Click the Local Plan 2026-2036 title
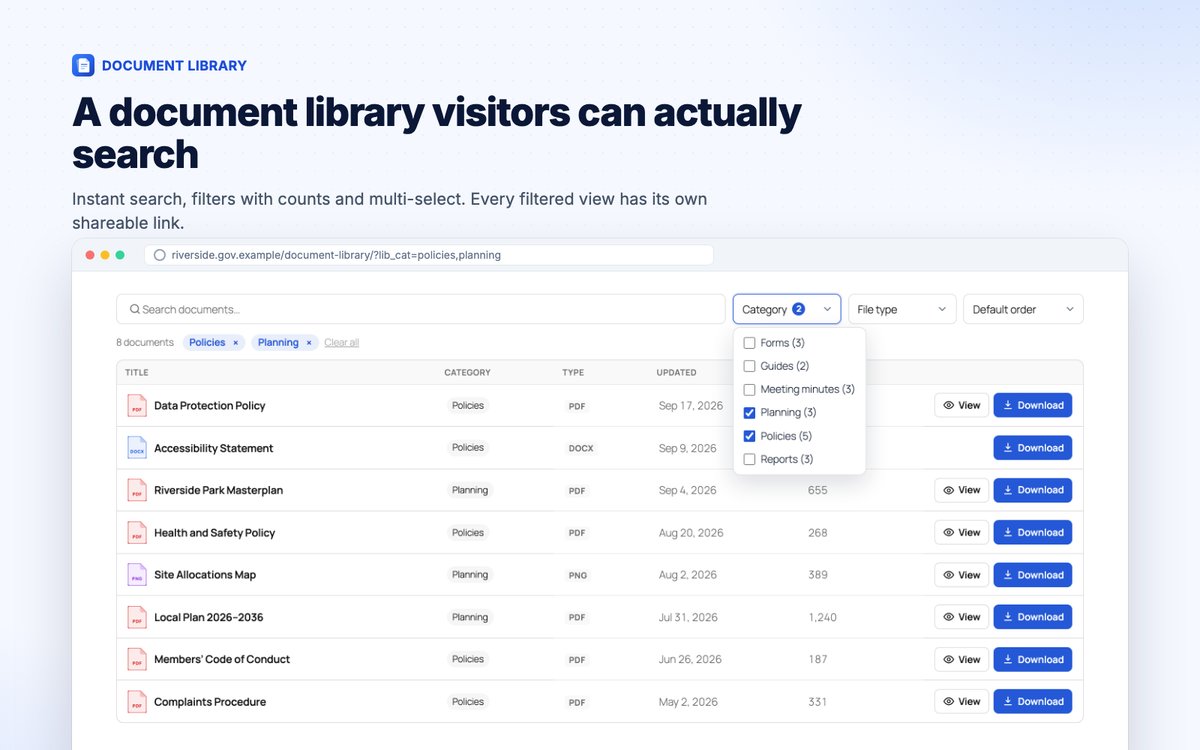The width and height of the screenshot is (1200, 750). click(x=208, y=617)
